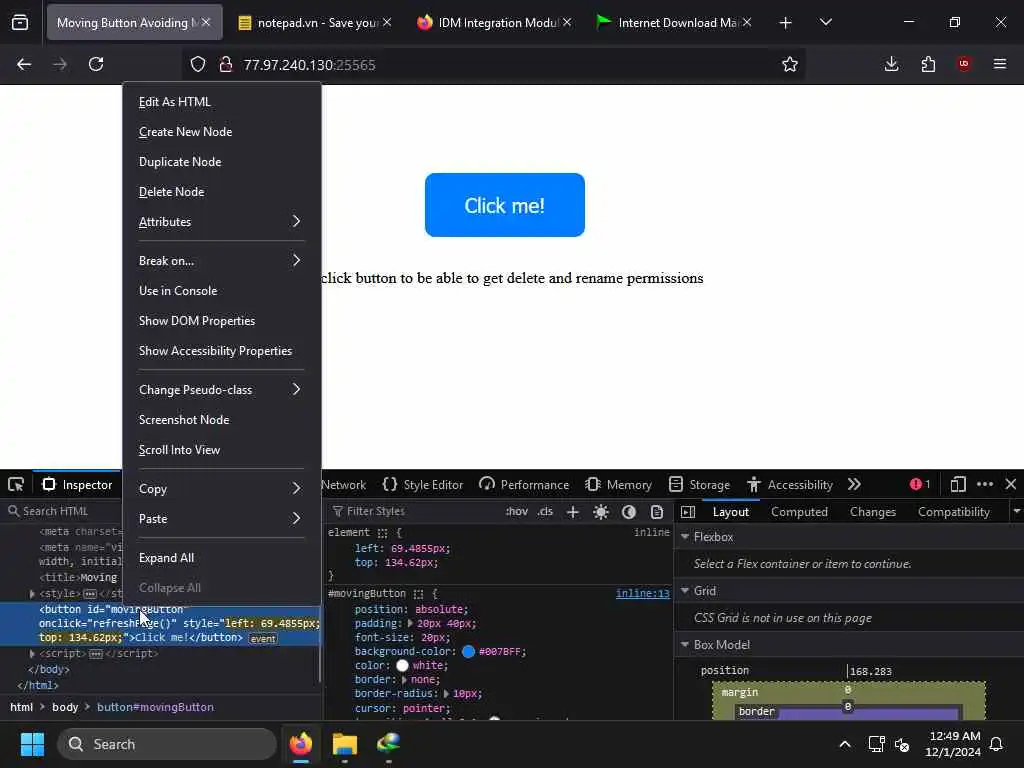Screen dimensions: 1024x768
Task: Open Firefox View icon in tab bar
Action: [20, 23]
